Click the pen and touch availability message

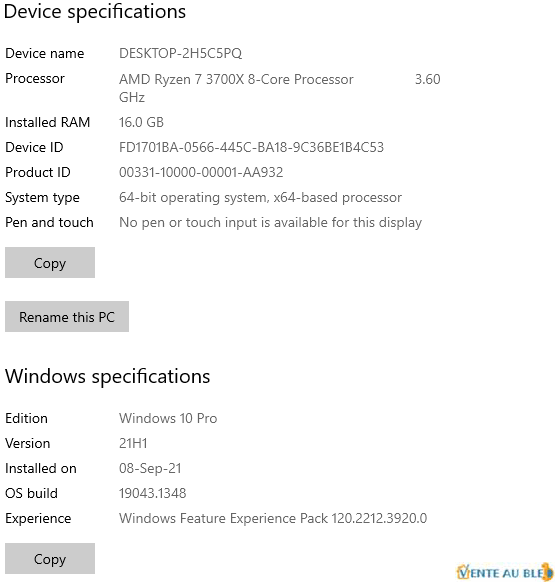coord(270,222)
